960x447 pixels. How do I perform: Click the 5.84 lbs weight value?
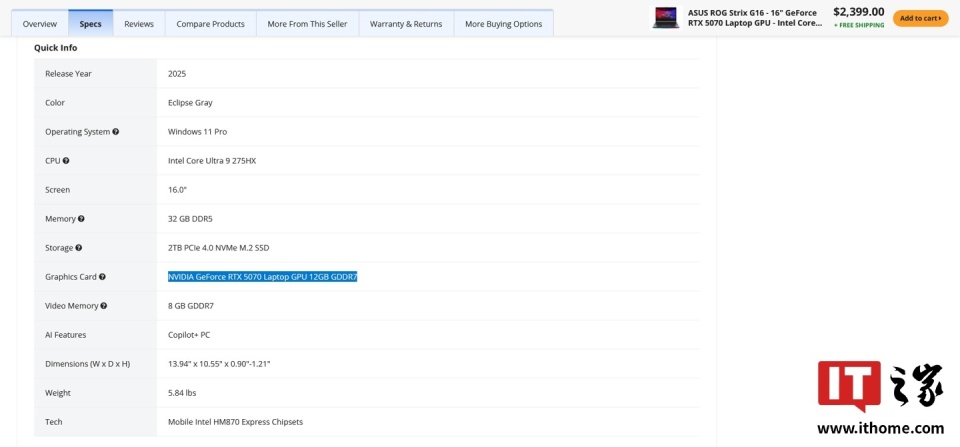coord(182,393)
